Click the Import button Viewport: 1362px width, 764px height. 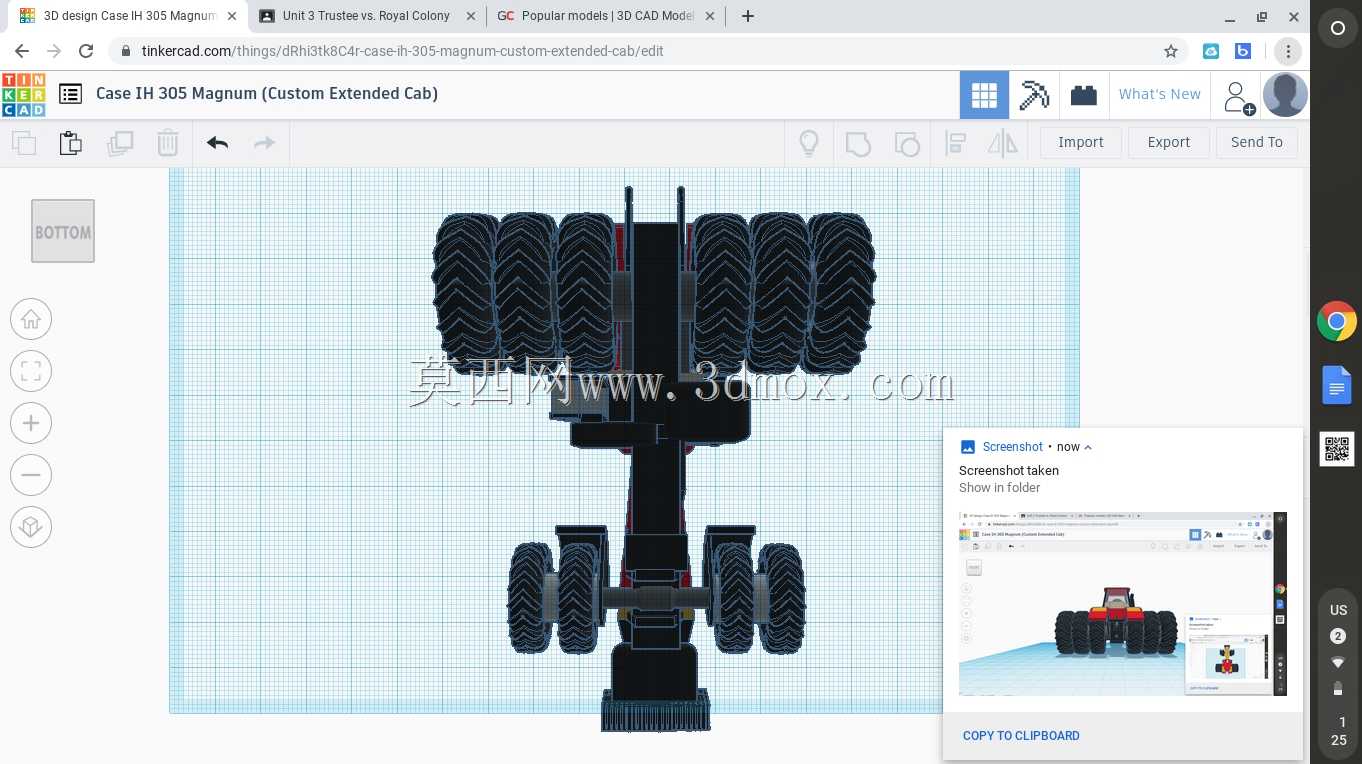pos(1081,142)
